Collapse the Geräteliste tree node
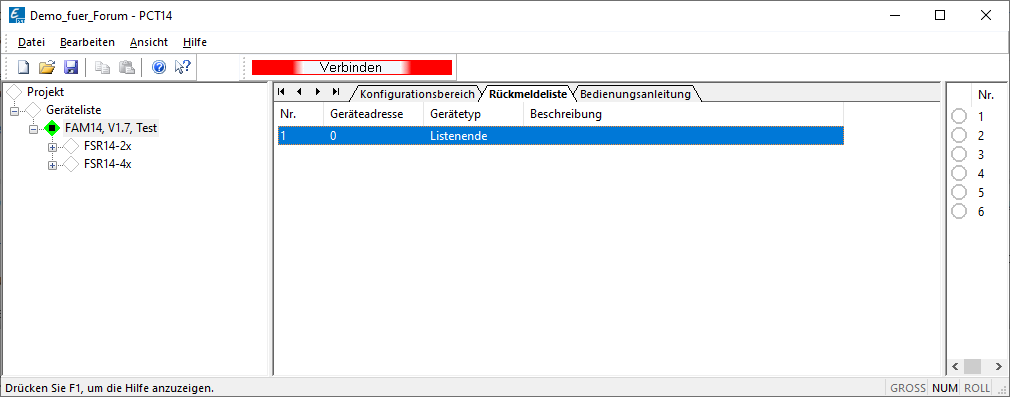Image resolution: width=1010 pixels, height=397 pixels. pos(15,111)
